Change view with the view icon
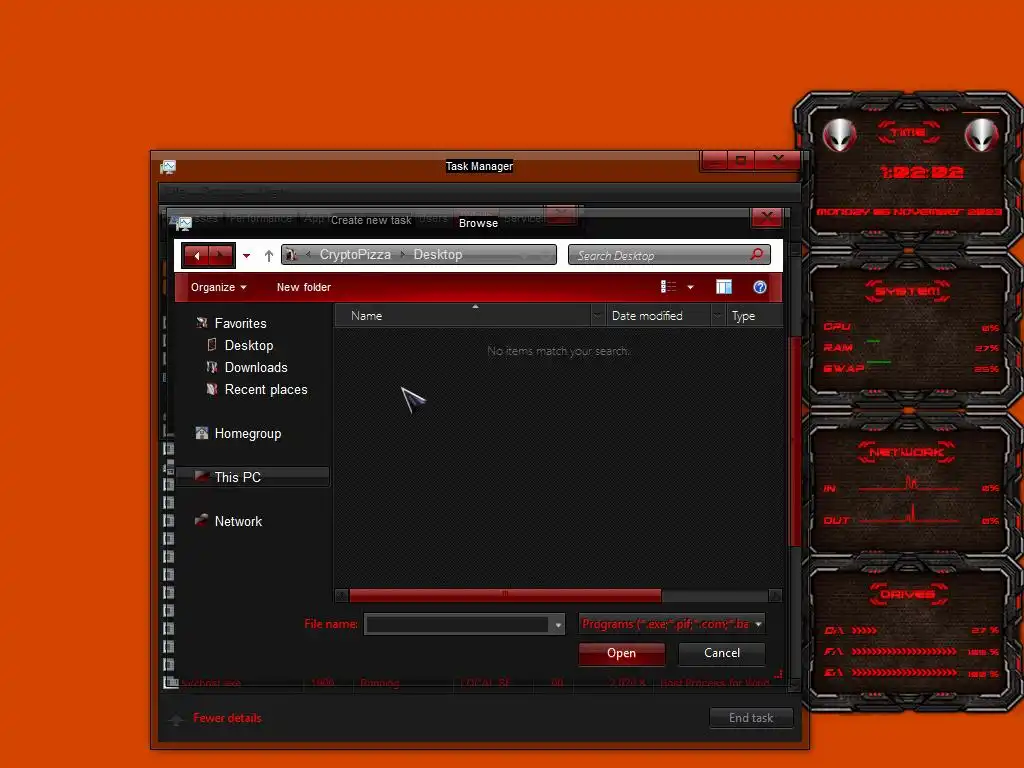This screenshot has width=1024, height=768. [668, 287]
